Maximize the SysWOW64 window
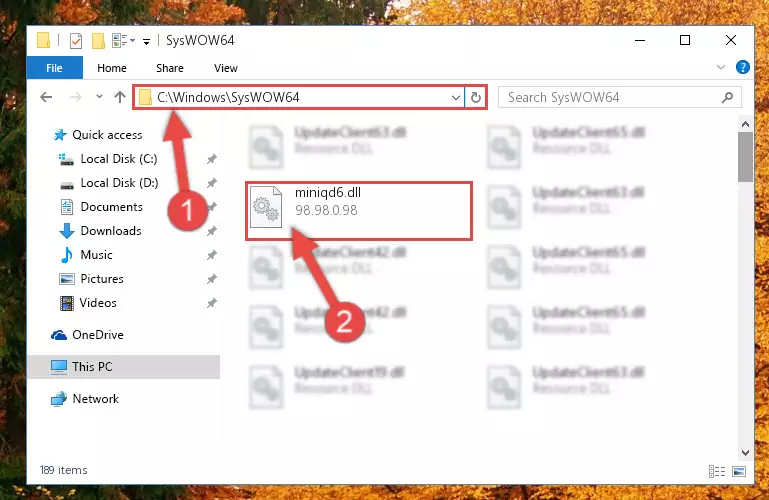The image size is (769, 500). pos(685,40)
